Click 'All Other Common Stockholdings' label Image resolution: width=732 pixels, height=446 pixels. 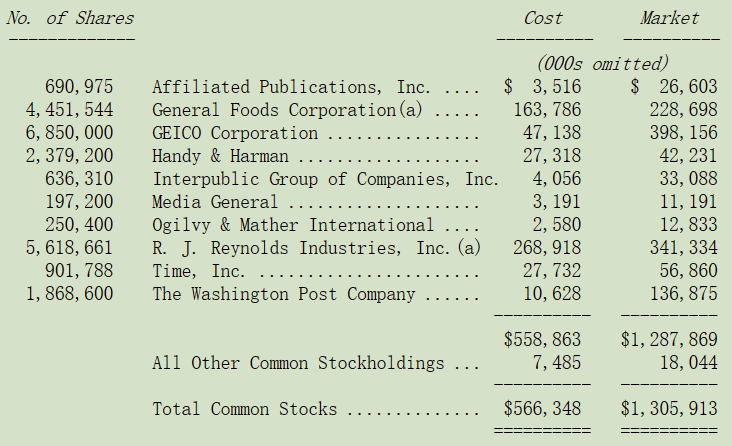[298, 363]
